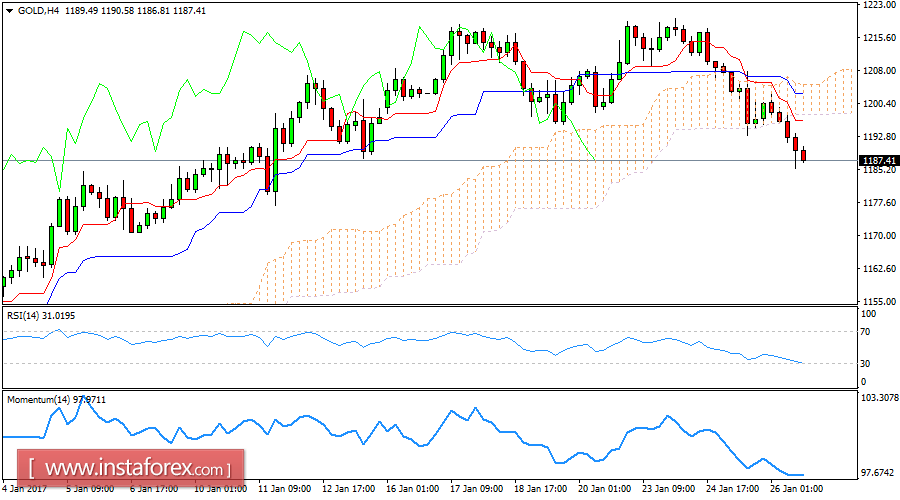
Task: Click price axis label 1162.60
Action: point(880,269)
